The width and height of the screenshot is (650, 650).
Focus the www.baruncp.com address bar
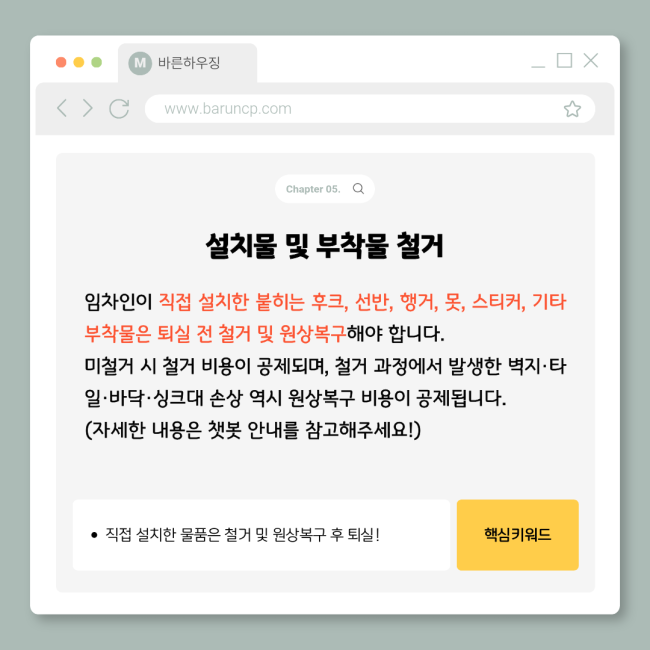370,109
